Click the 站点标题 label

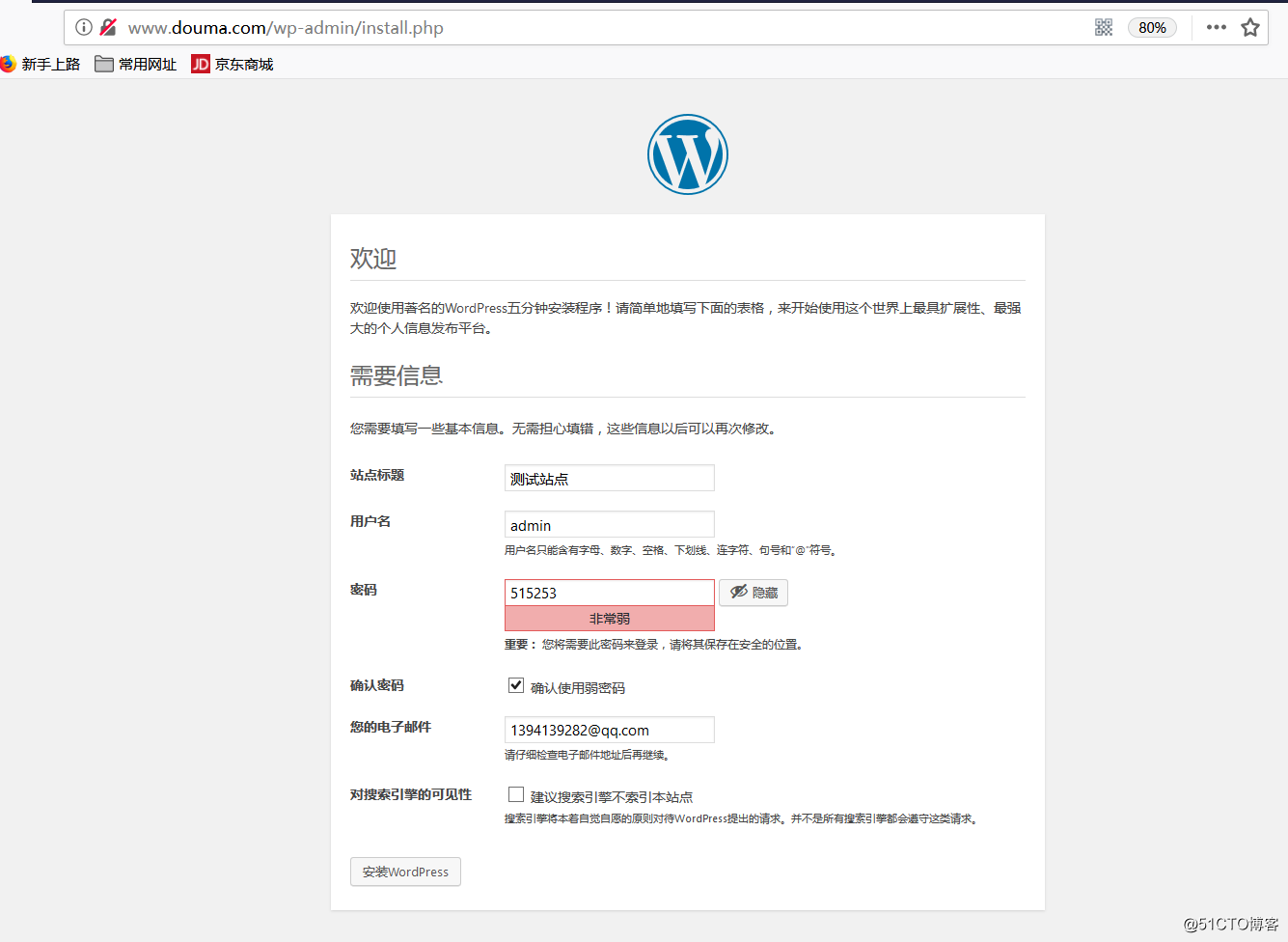coord(377,475)
